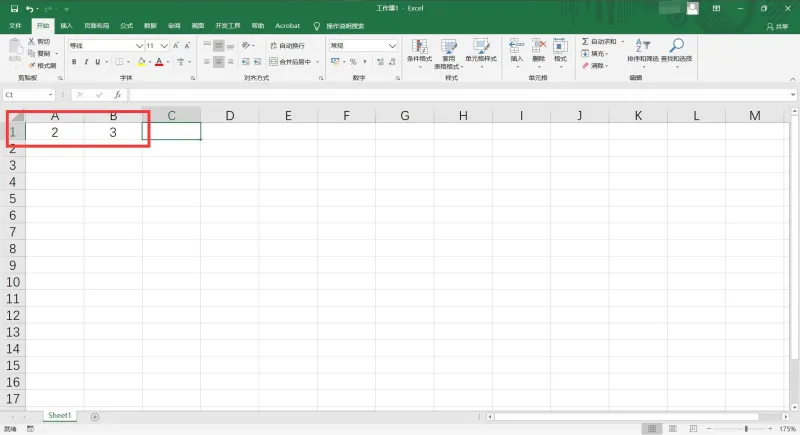Decrease indent of cell content
Image resolution: width=800 pixels, height=435 pixels.
click(x=245, y=62)
